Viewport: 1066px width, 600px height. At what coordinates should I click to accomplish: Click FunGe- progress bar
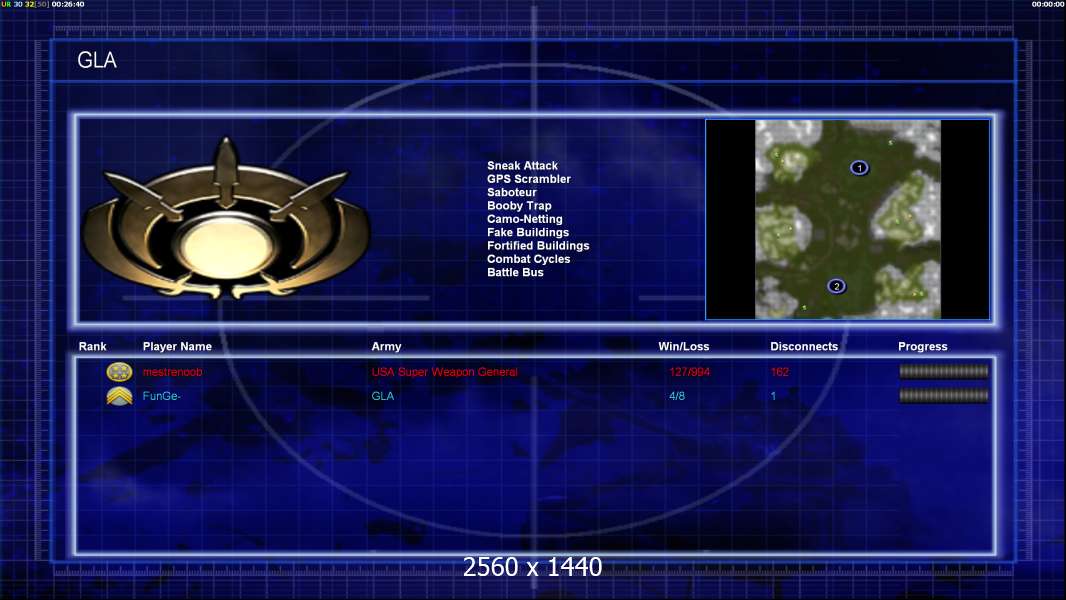(944, 395)
